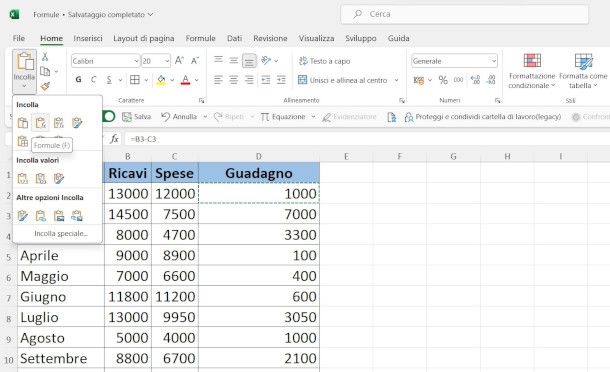This screenshot has height=372, width=610.
Task: Choose the Formulas paste option
Action: pyautogui.click(x=41, y=123)
